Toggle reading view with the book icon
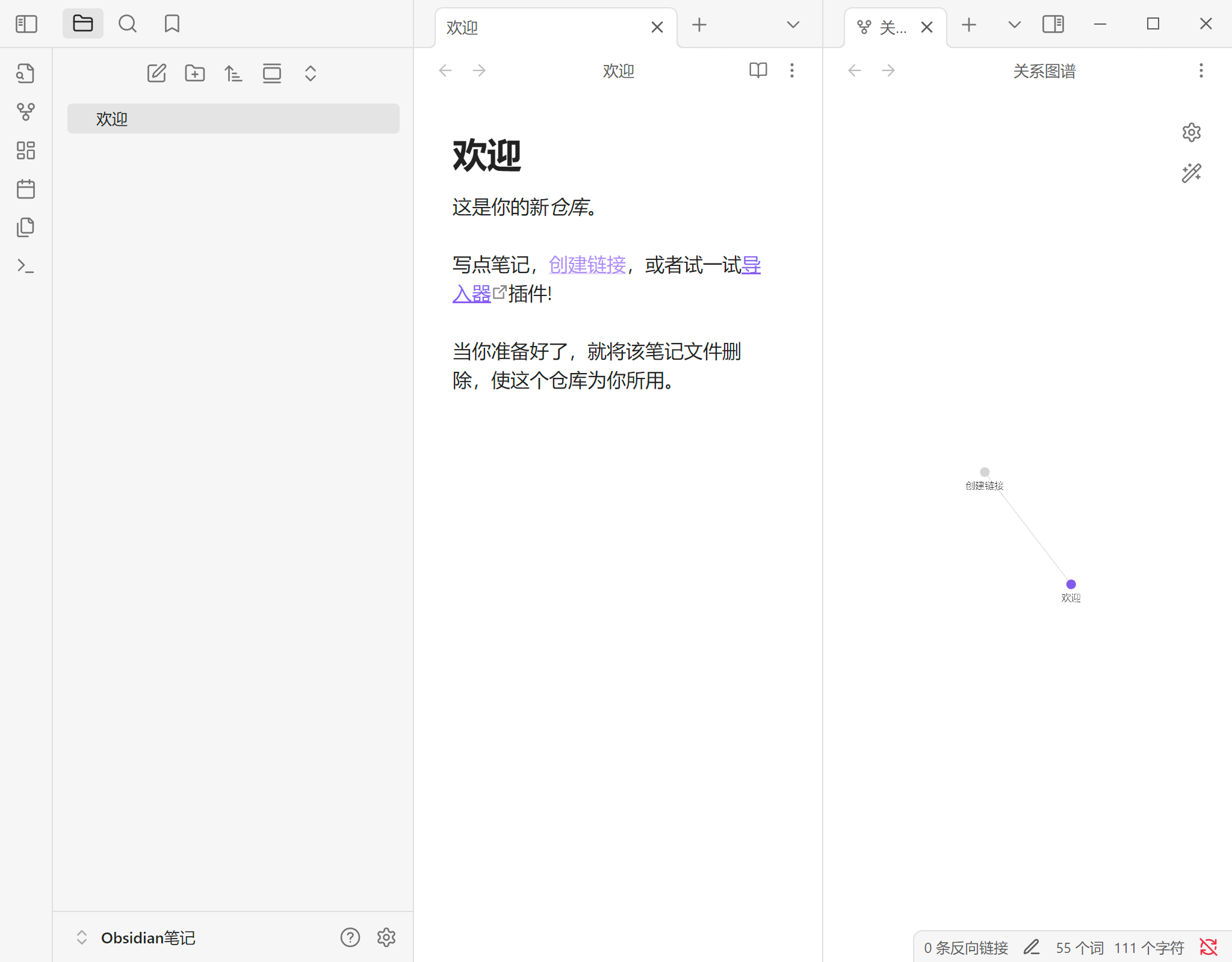1232x962 pixels. 758,70
